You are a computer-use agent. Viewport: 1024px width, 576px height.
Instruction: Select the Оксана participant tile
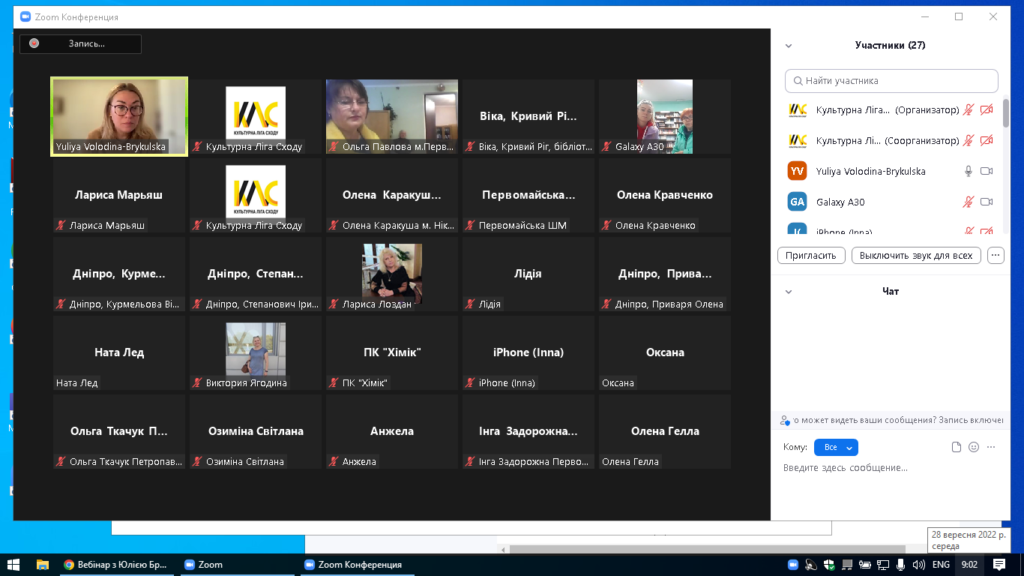tap(665, 353)
